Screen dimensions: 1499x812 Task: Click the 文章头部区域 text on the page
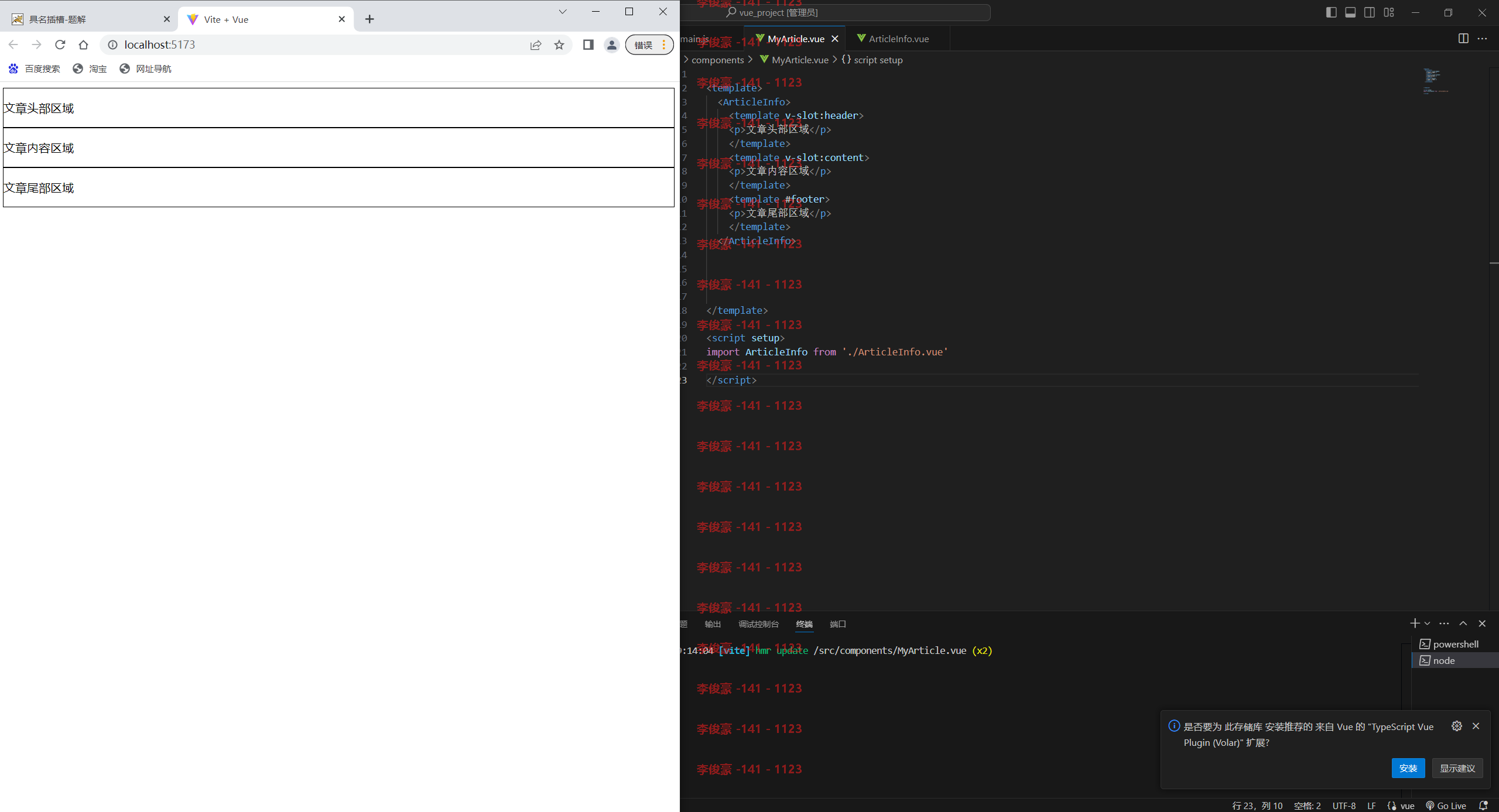[x=39, y=108]
